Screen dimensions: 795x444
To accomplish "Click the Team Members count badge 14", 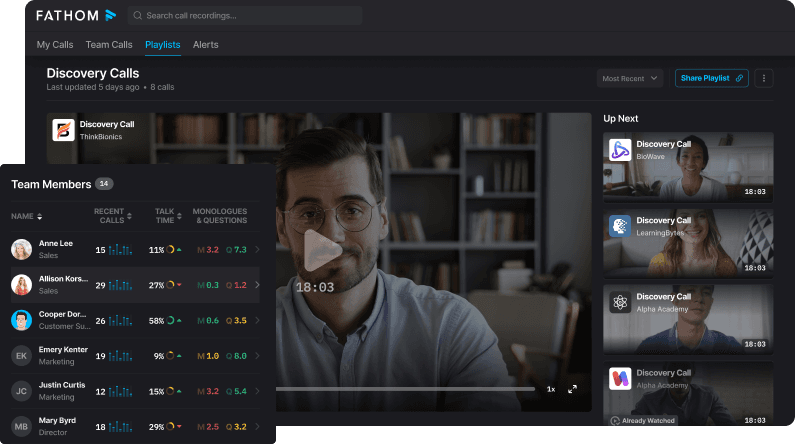I will point(104,184).
